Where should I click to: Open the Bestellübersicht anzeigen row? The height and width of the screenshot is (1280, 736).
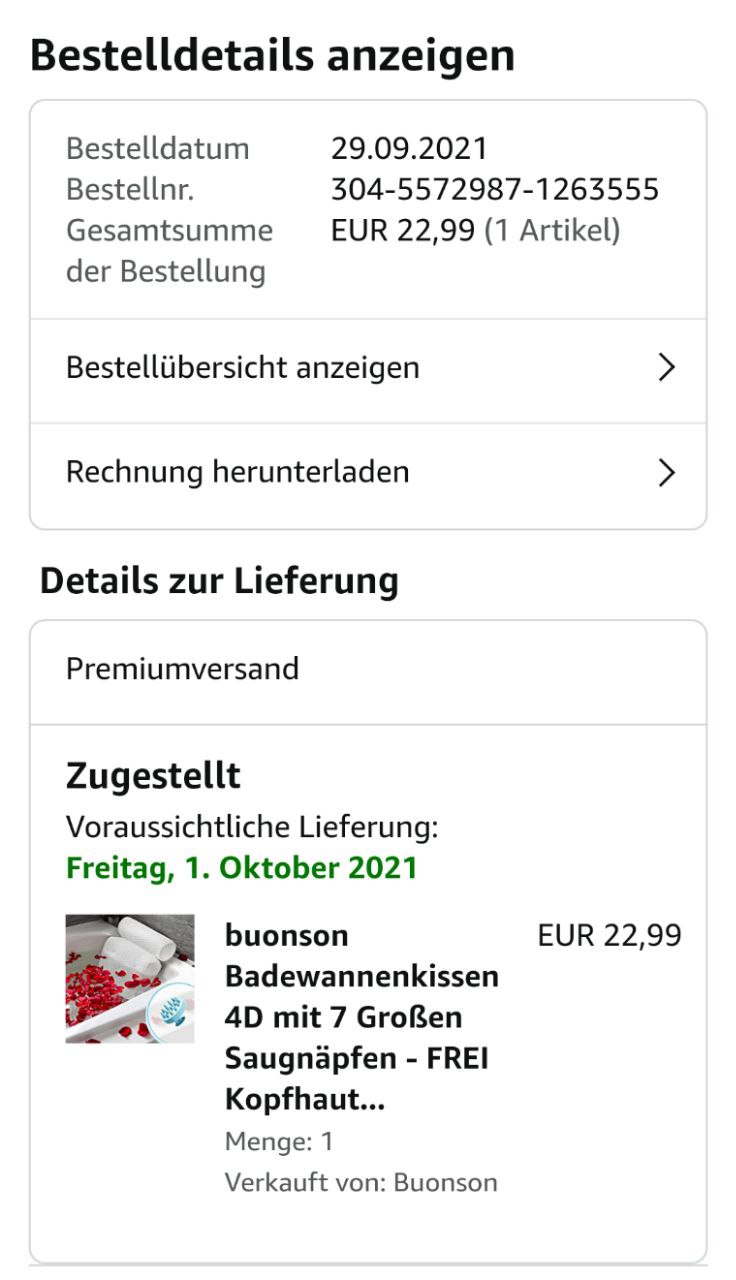pyautogui.click(x=243, y=368)
